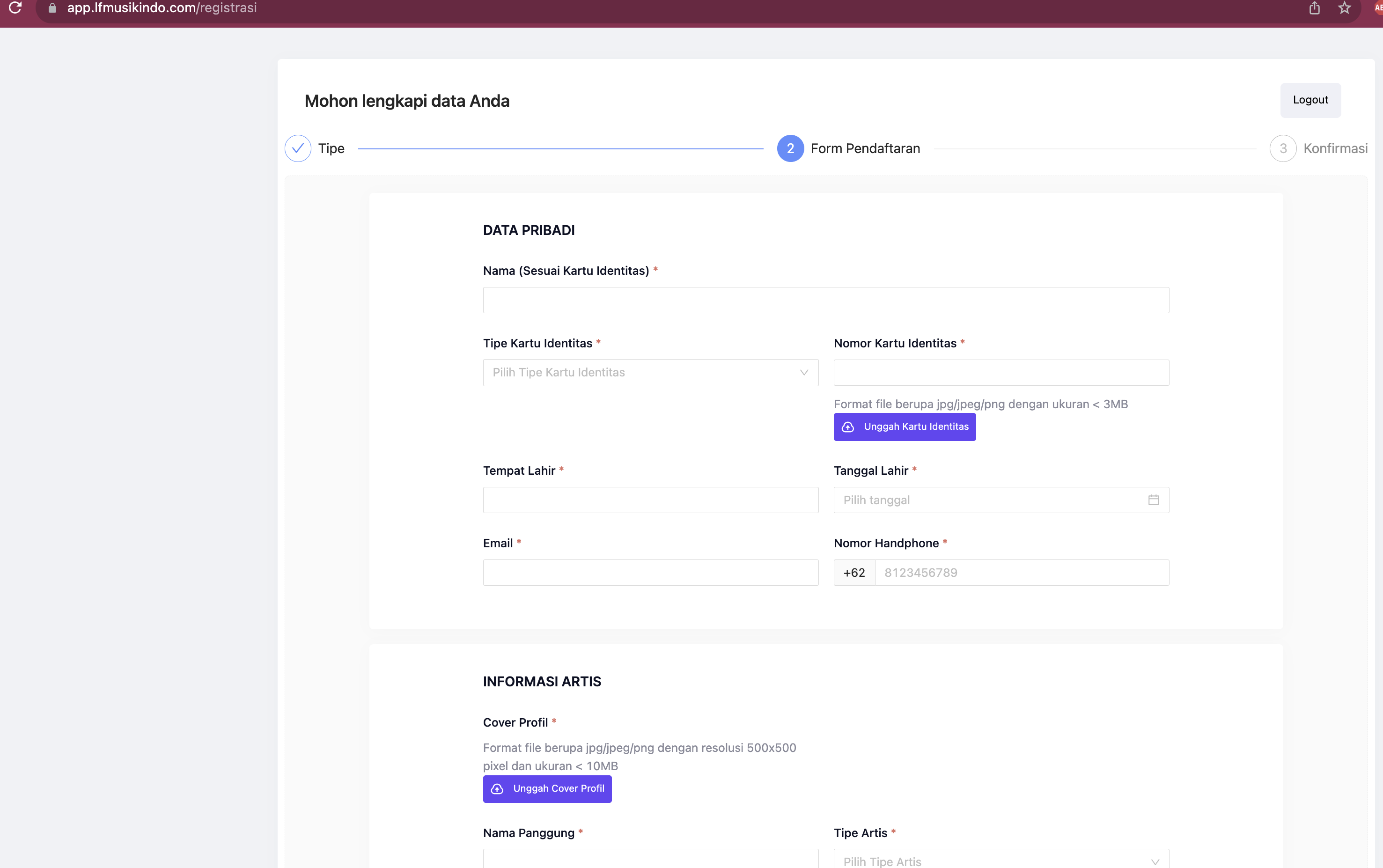1383x868 pixels.
Task: Click the step 3 Konfirmasi circle
Action: pyautogui.click(x=1282, y=149)
